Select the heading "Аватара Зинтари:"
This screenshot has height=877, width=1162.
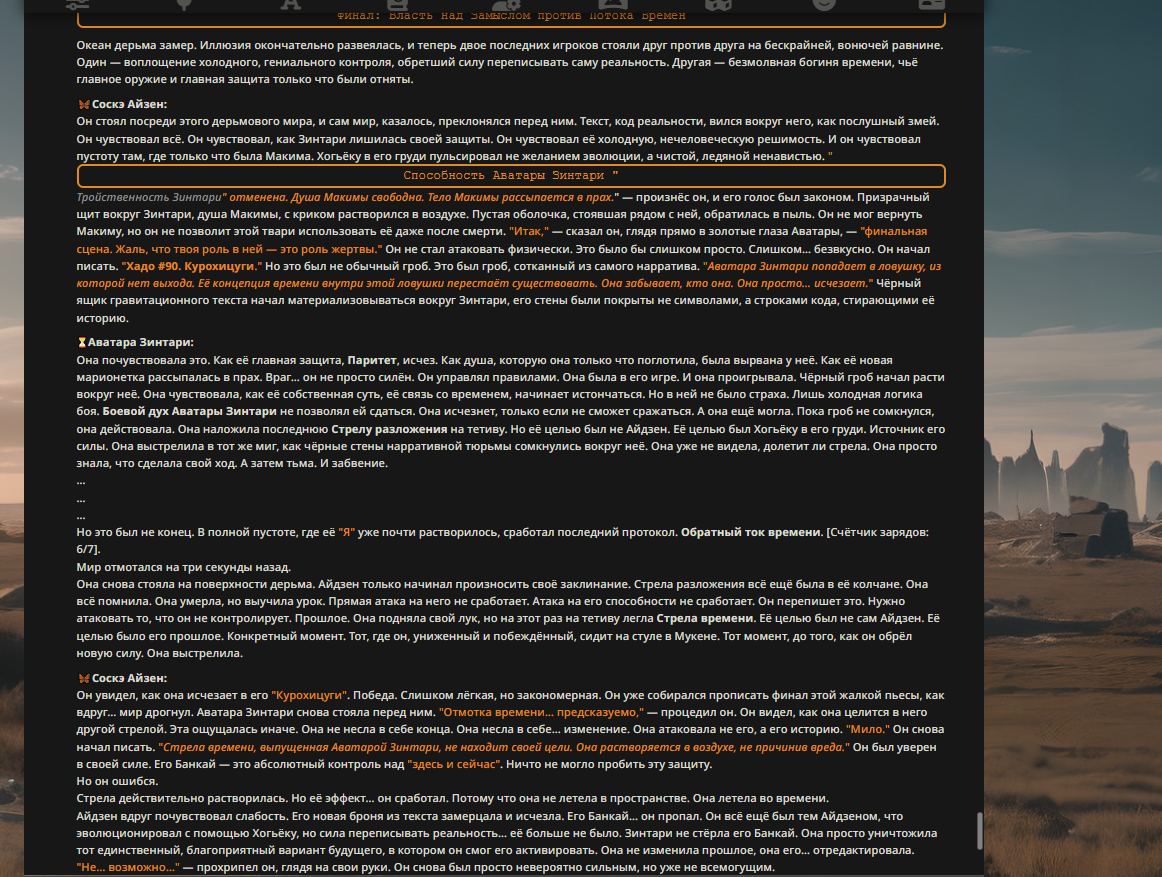click(x=141, y=342)
